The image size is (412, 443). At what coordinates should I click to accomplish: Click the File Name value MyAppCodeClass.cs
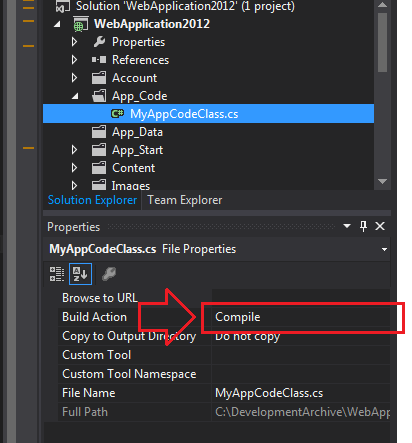(269, 393)
